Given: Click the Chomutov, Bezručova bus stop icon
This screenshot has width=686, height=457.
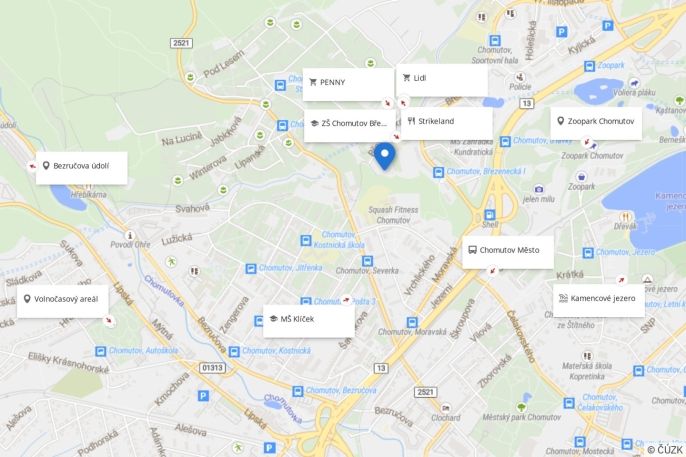Looking at the screenshot, I should 298,391.
